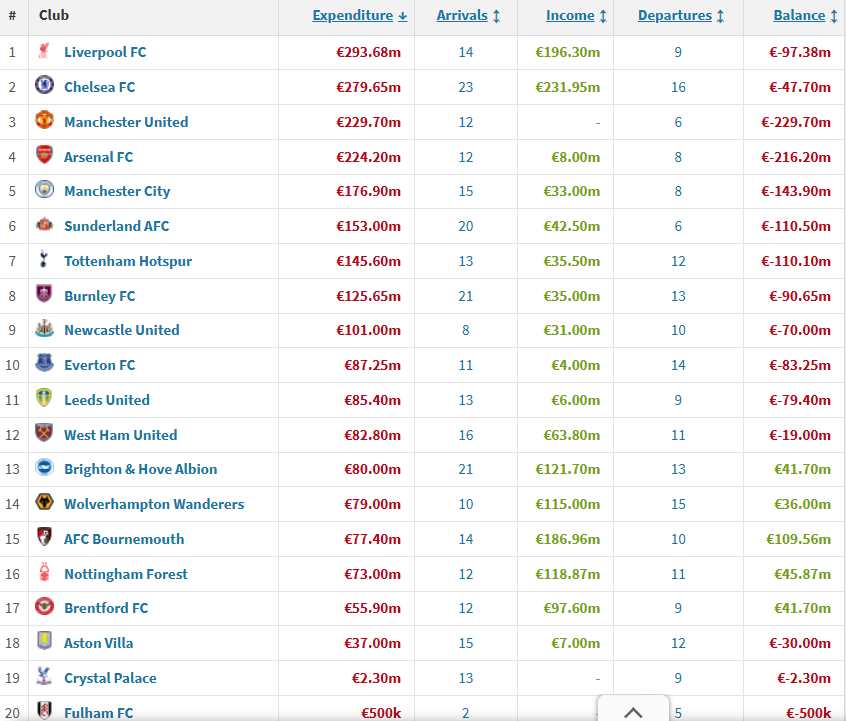Screen dimensions: 846x721
Task: Click Chelsea's income €231.95m
Action: (568, 87)
